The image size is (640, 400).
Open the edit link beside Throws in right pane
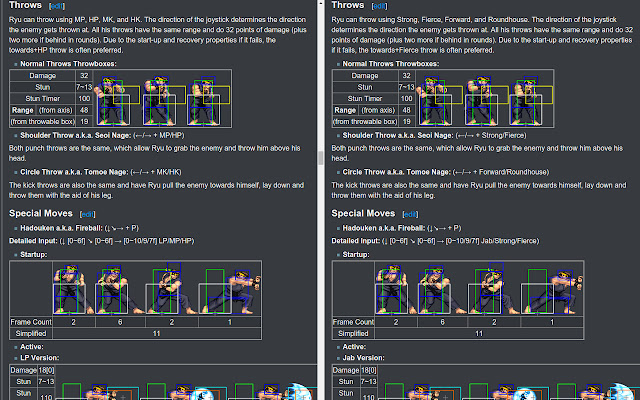pyautogui.click(x=379, y=6)
